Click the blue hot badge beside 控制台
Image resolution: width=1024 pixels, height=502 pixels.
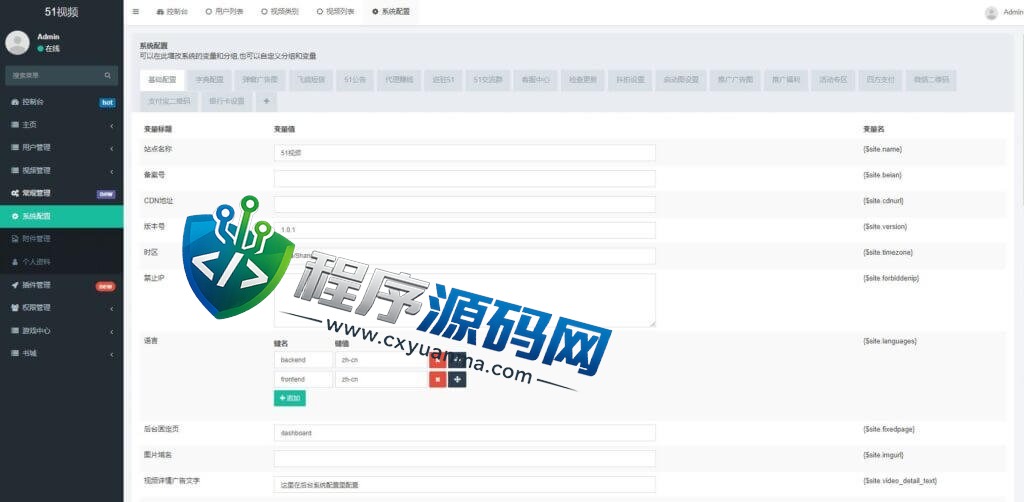pyautogui.click(x=108, y=102)
